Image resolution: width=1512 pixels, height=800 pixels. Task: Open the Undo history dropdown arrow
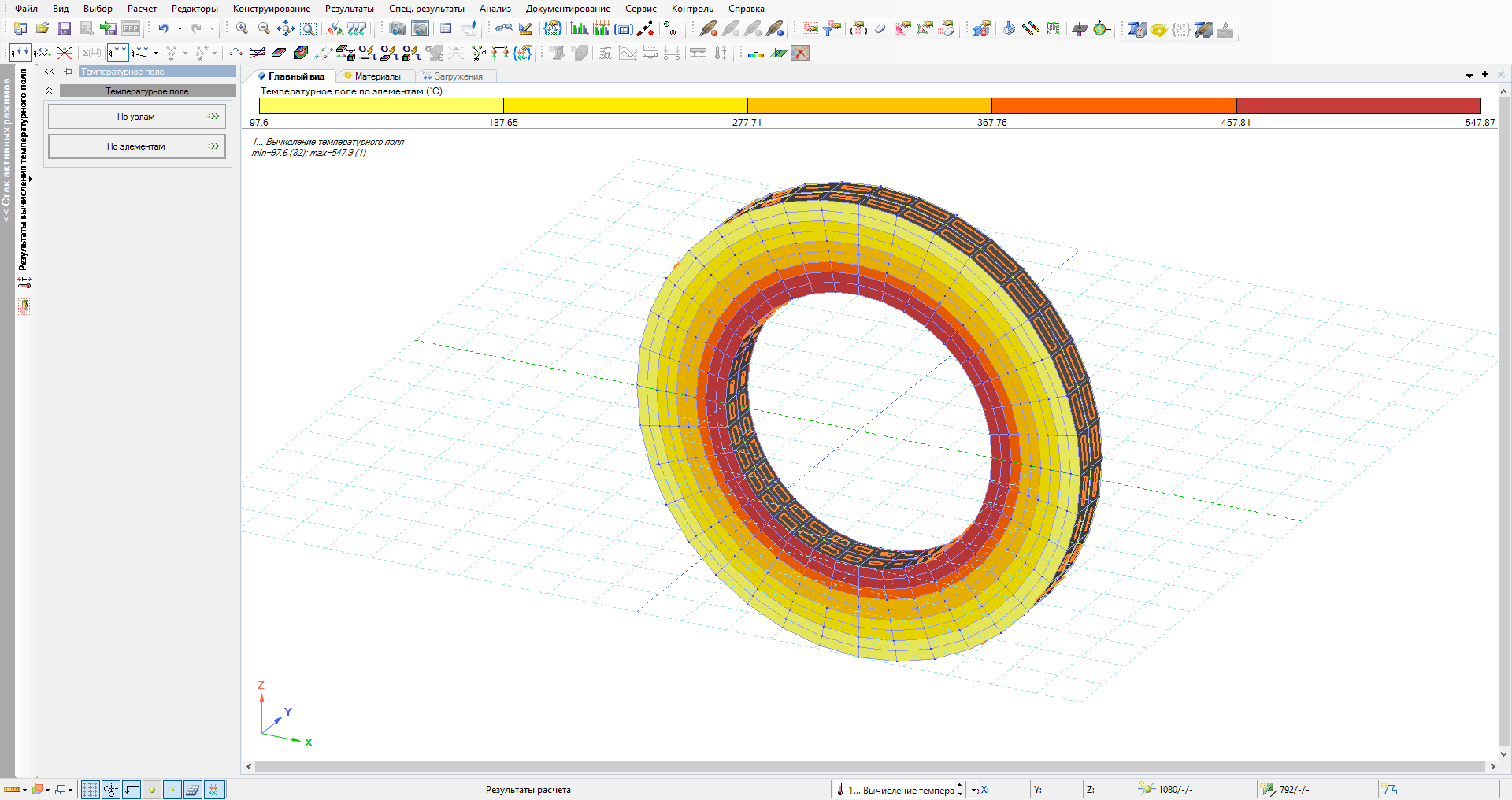coord(180,29)
